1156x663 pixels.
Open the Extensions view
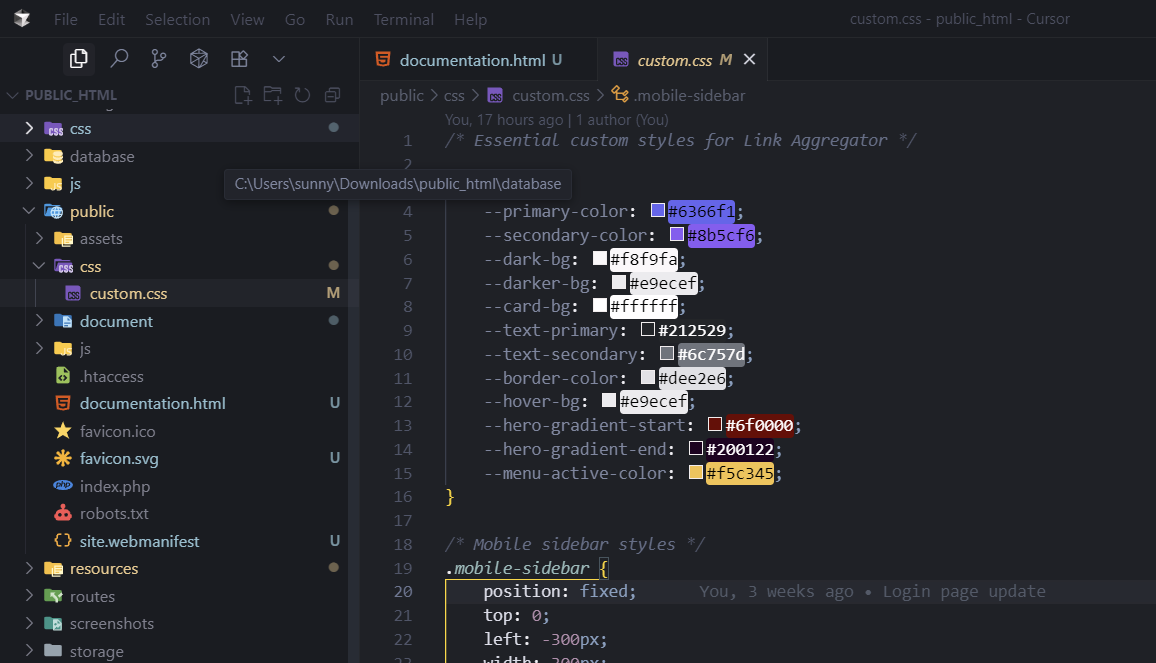tap(238, 58)
